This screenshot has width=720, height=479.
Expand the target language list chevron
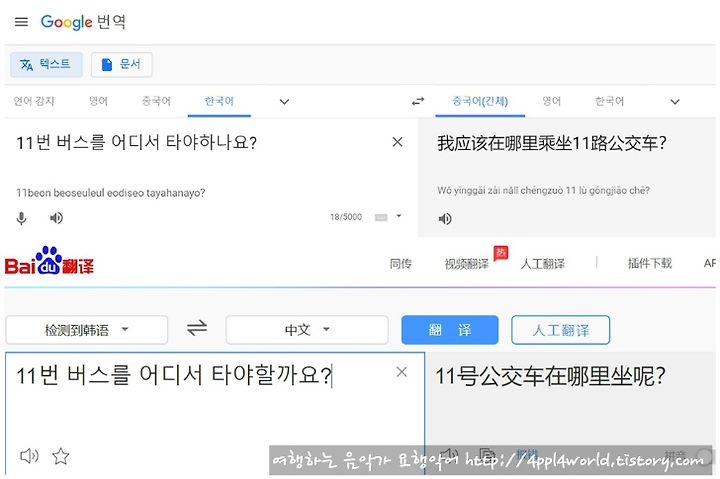tap(675, 101)
